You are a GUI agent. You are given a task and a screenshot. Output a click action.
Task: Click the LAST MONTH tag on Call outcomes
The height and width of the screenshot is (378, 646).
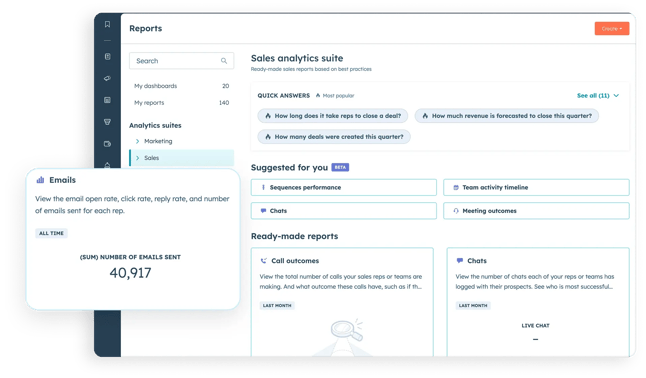[277, 305]
